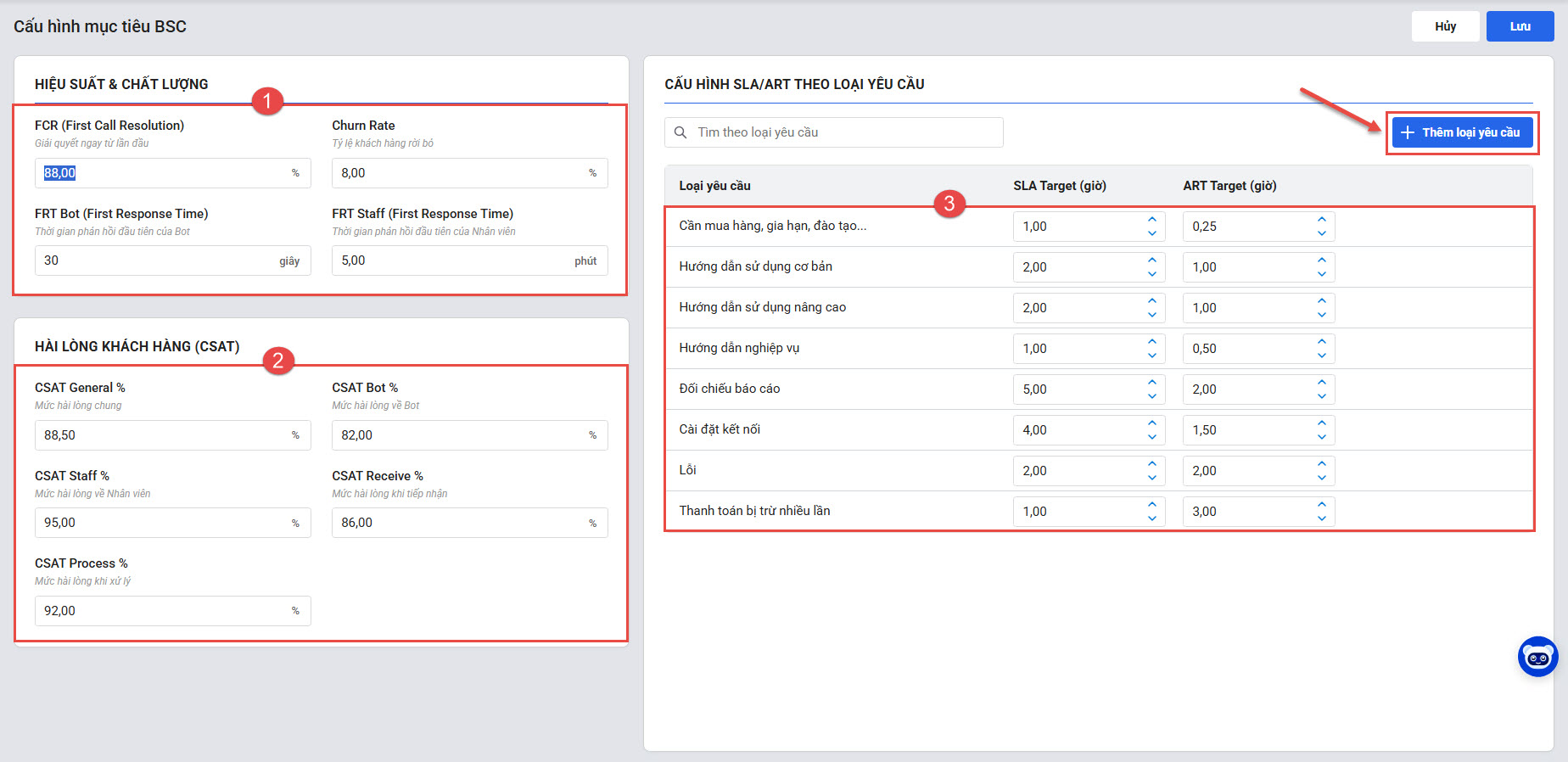Increase SLA Target for Lỗi row
This screenshot has width=1568, height=762.
[1151, 464]
